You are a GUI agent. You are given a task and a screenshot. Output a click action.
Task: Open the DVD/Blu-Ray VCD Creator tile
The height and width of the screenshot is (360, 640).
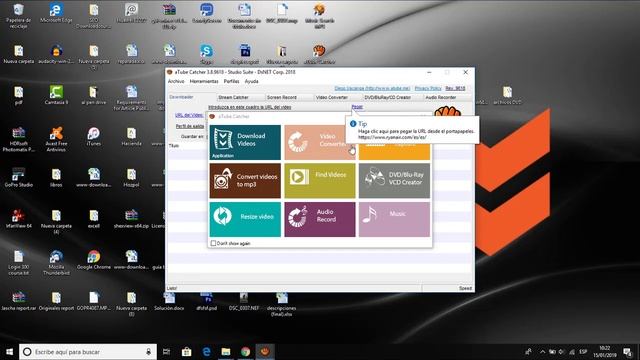[x=394, y=180]
